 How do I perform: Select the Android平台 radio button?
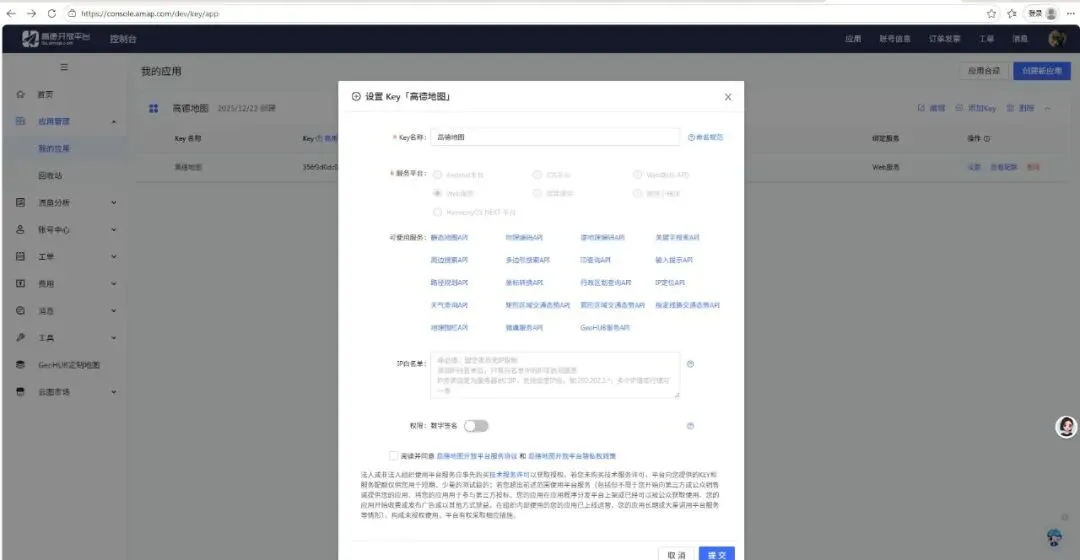[437, 175]
